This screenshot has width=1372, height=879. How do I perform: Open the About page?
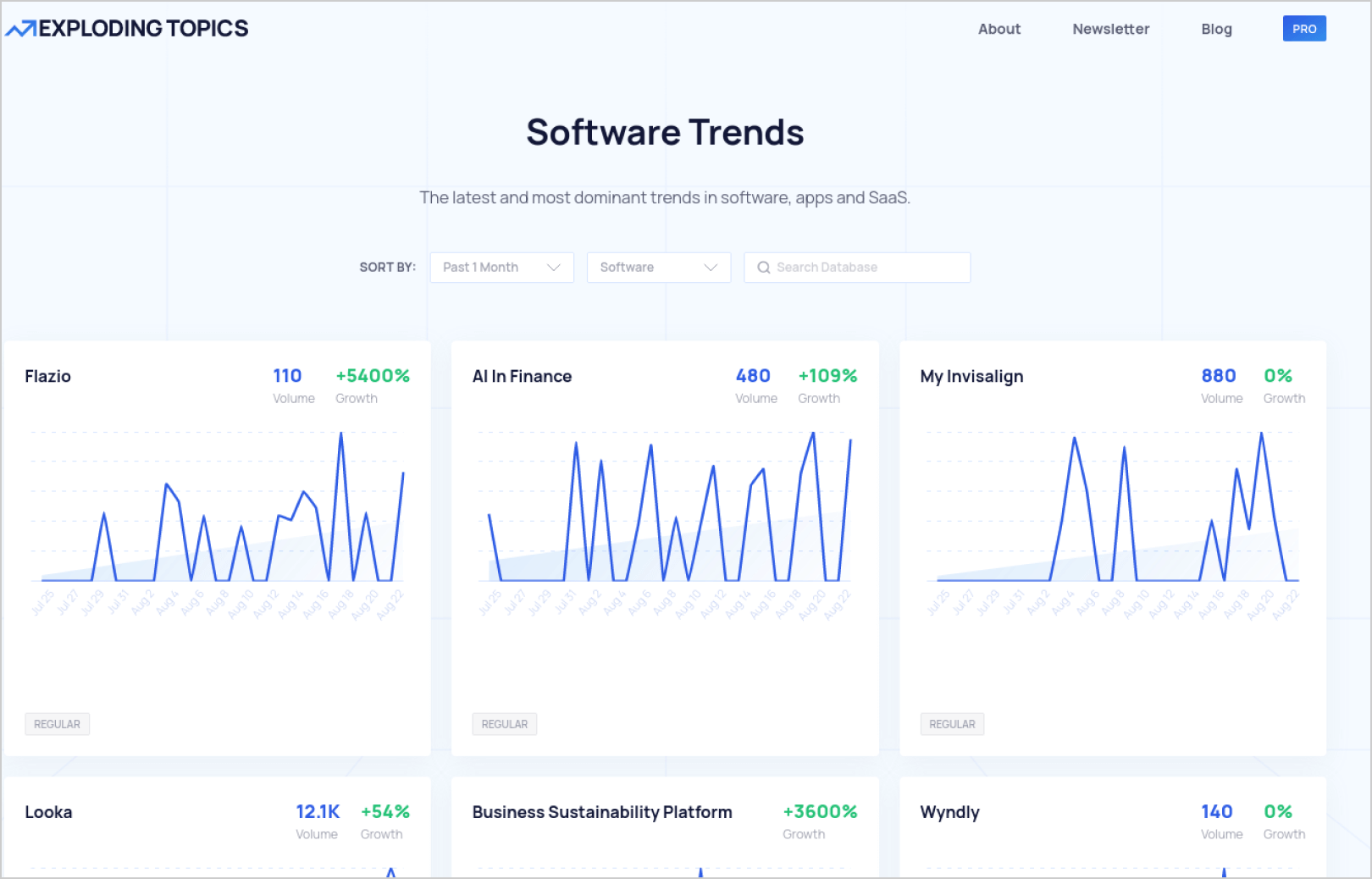click(999, 29)
